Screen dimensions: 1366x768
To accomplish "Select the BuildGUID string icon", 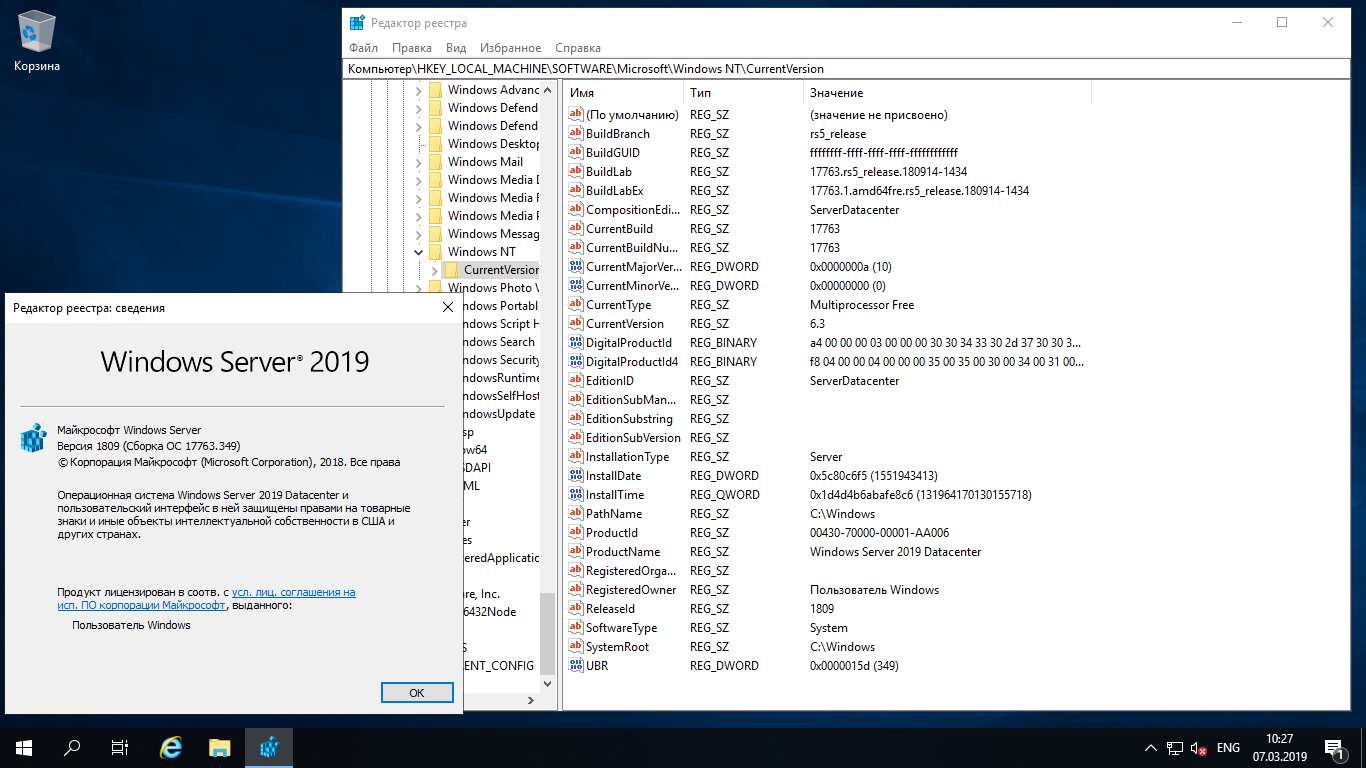I will click(575, 153).
